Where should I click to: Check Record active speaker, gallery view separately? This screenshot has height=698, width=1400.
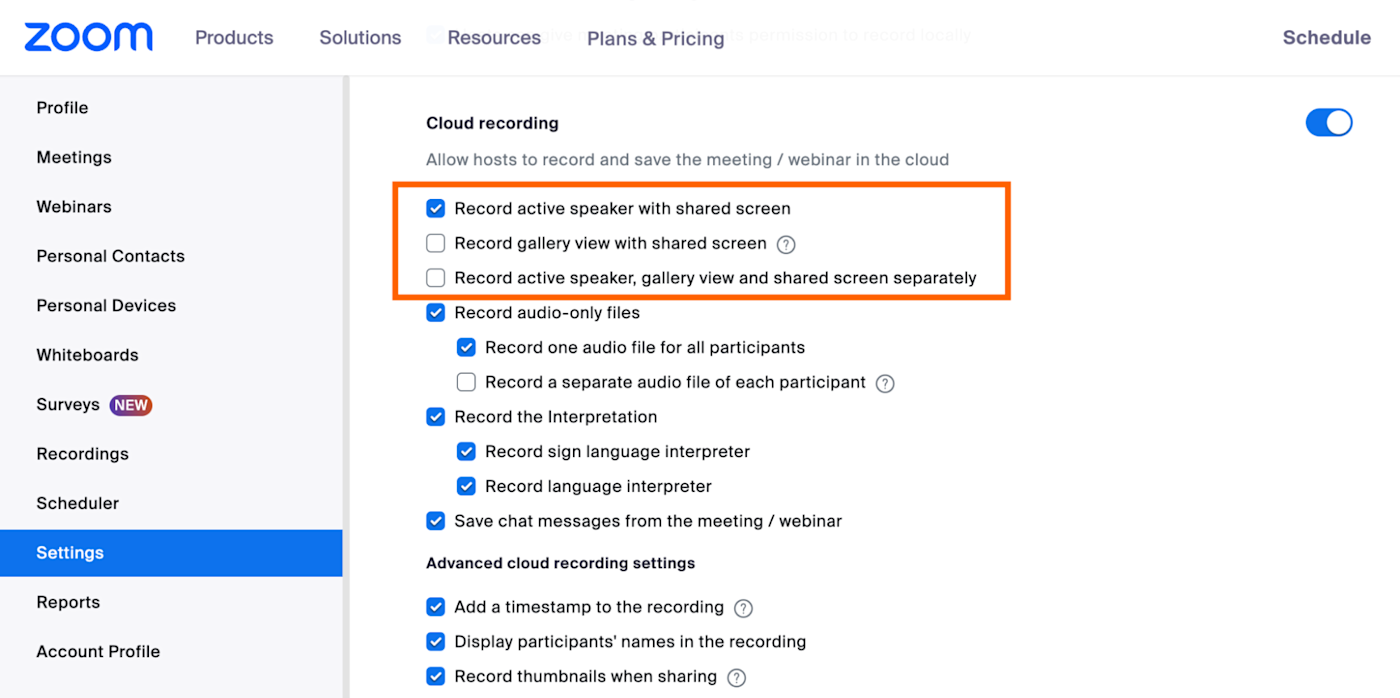tap(436, 278)
